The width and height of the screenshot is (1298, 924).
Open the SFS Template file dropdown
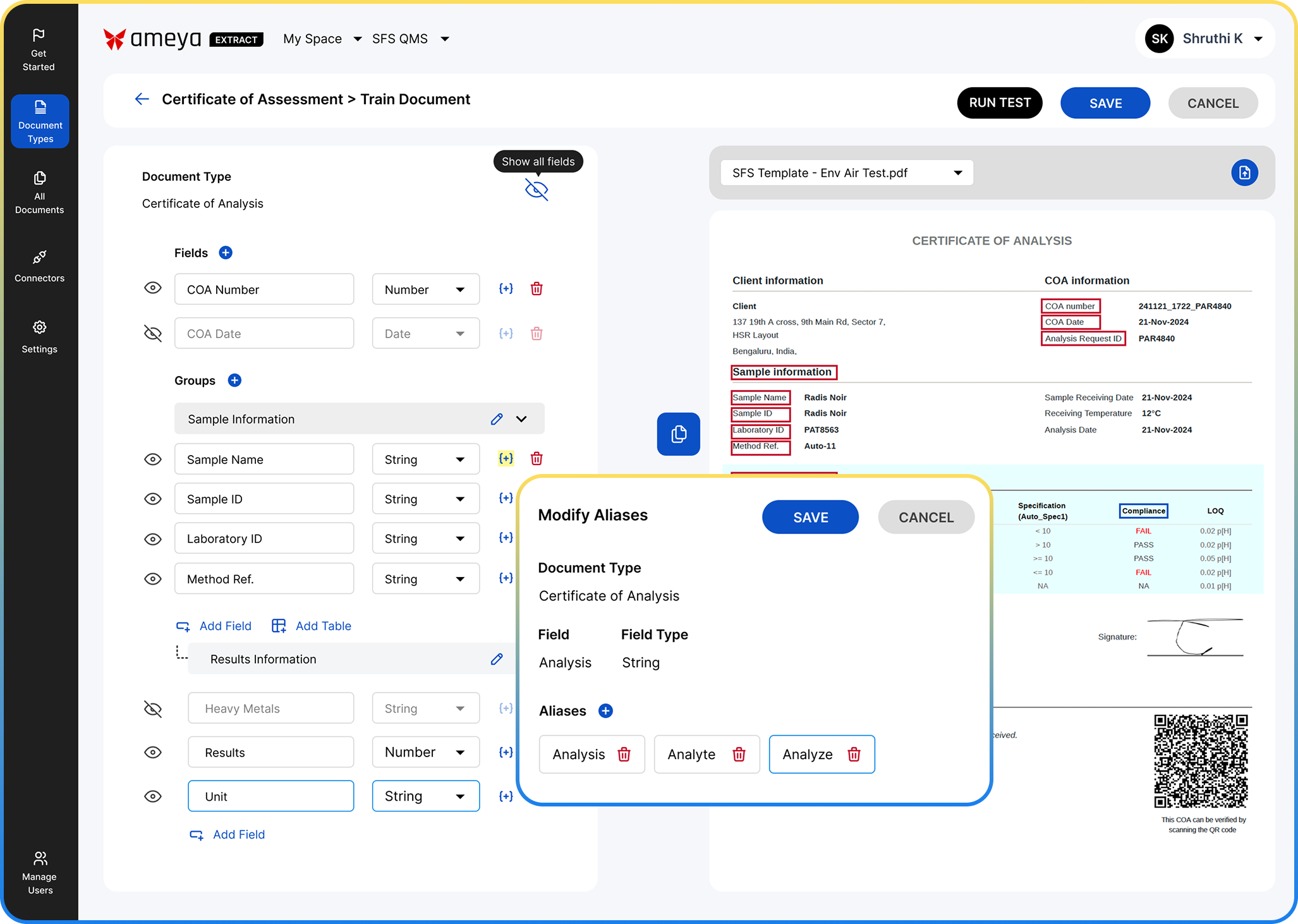(x=846, y=173)
